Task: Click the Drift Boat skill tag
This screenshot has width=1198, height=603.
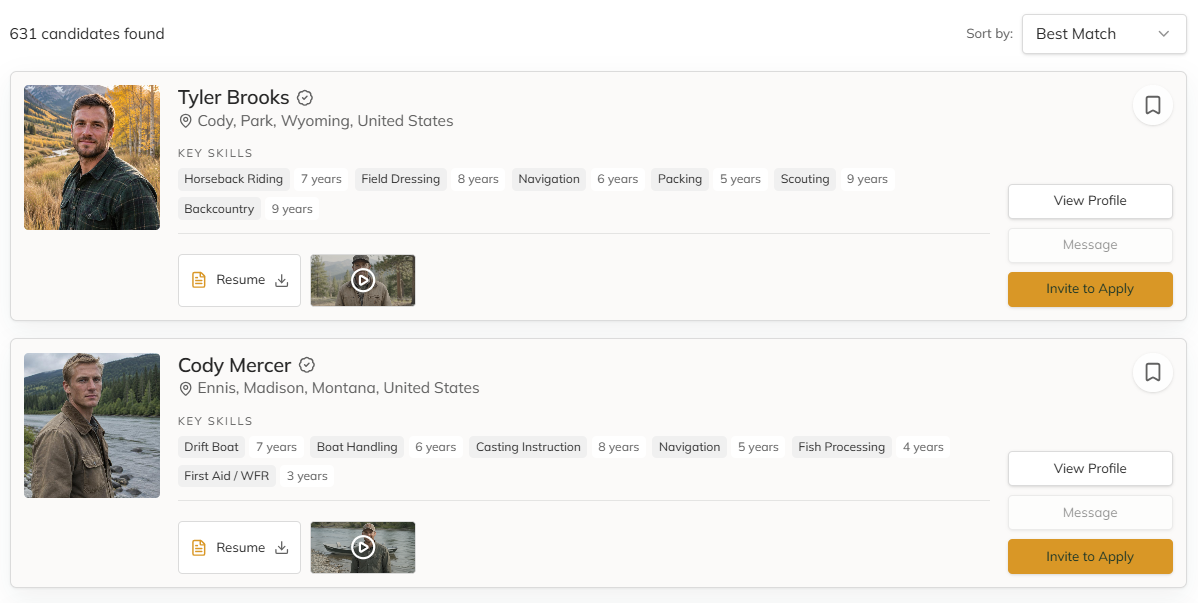Action: pyautogui.click(x=212, y=447)
